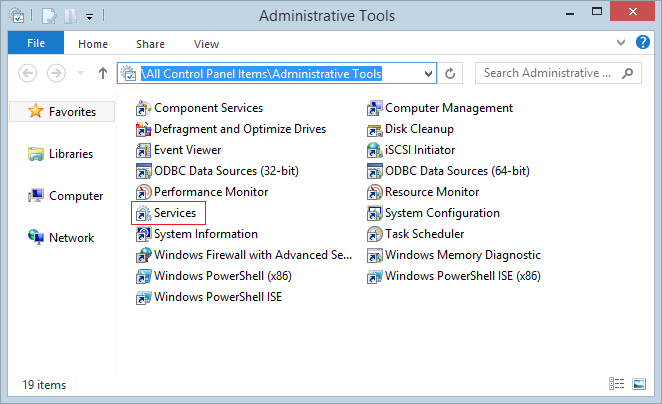Switch to large icons view in status bar
This screenshot has width=662, height=404.
(x=639, y=384)
